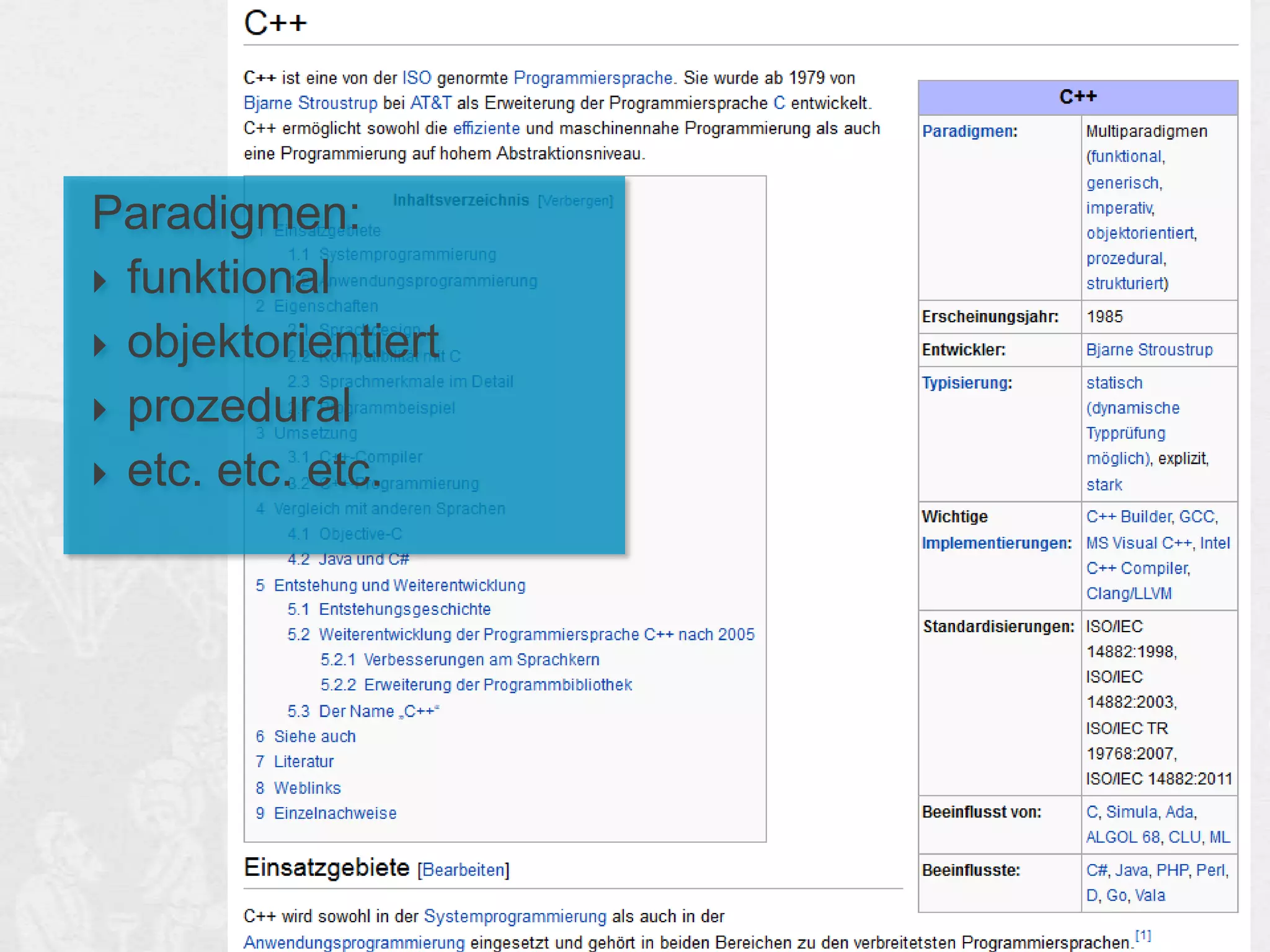Open the GCC implementation link
The width and height of the screenshot is (1270, 952).
click(x=1196, y=517)
